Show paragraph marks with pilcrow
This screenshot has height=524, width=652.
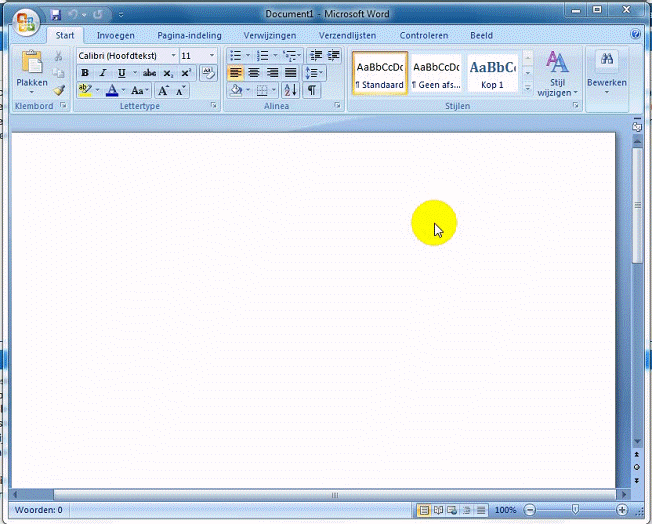311,90
